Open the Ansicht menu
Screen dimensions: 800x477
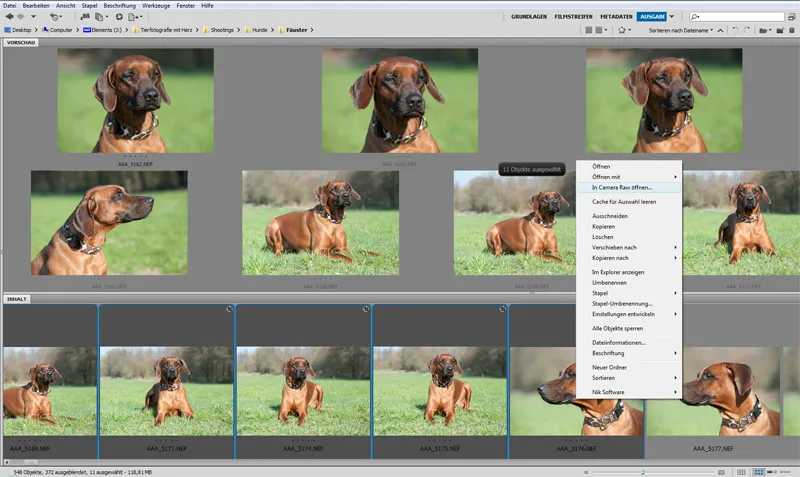click(x=65, y=6)
